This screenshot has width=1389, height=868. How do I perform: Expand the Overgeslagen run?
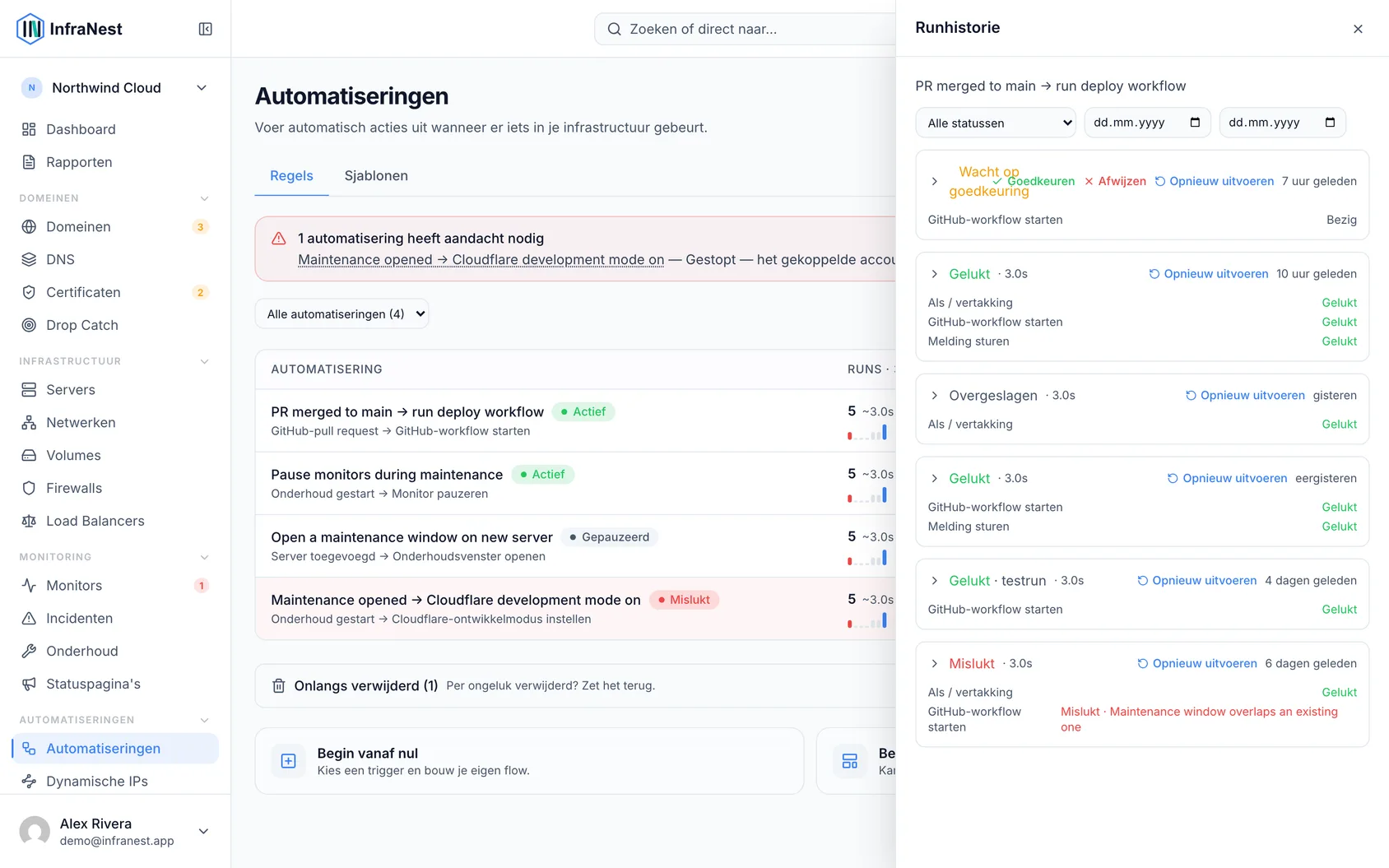click(934, 396)
